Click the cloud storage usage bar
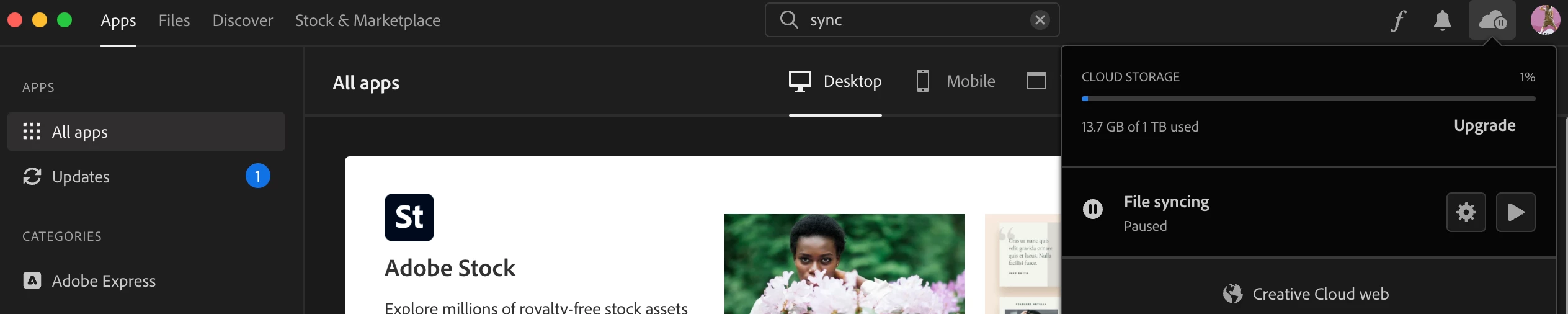1568x314 pixels. (x=1309, y=99)
